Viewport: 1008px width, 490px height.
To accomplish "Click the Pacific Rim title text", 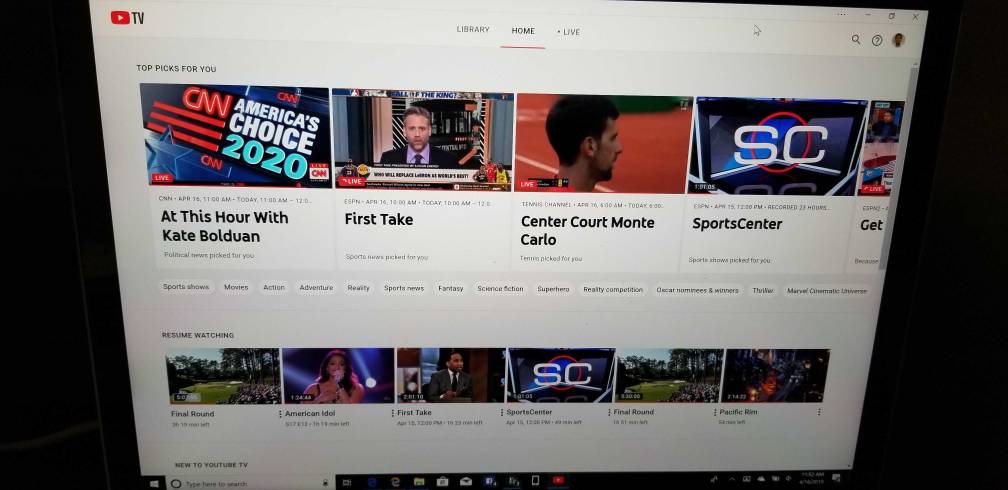I will point(739,412).
